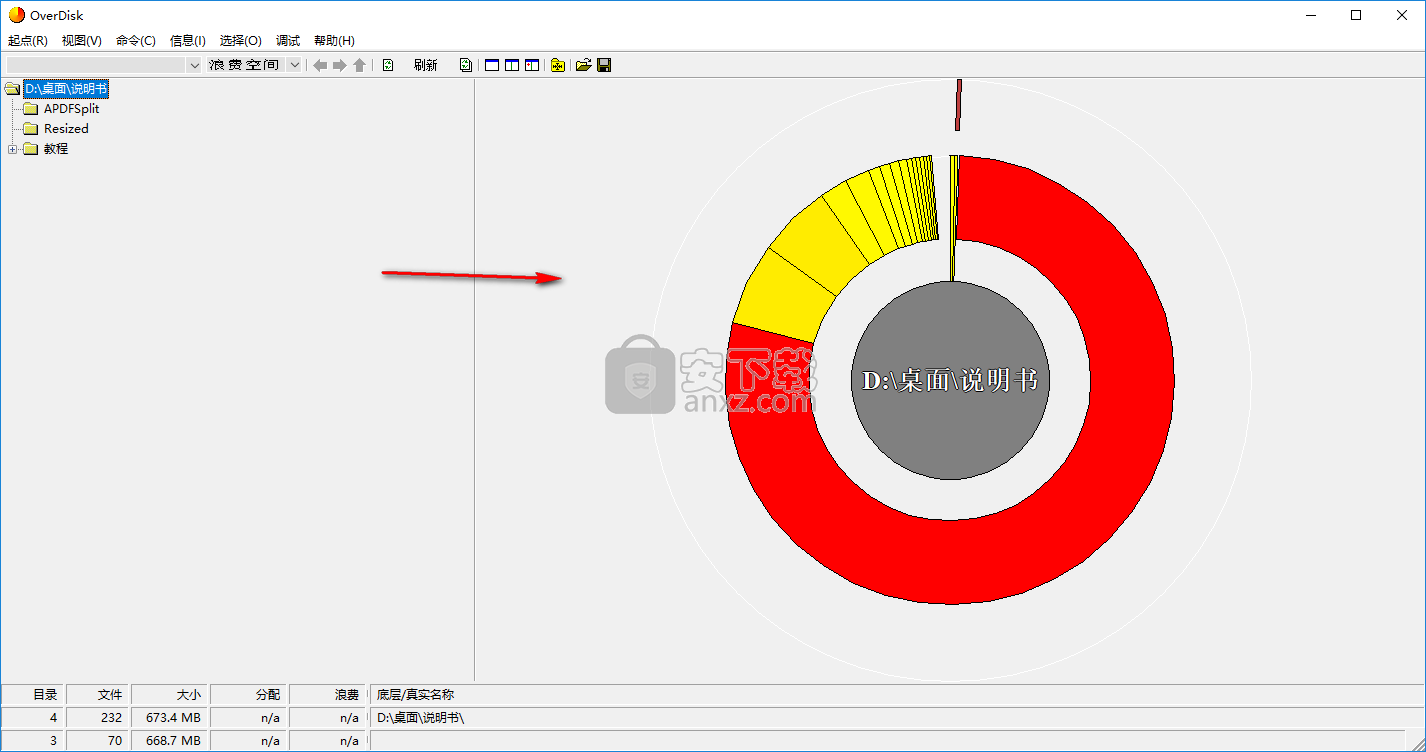The image size is (1426, 752).
Task: Click the 刷新 refresh button
Action: tap(425, 65)
